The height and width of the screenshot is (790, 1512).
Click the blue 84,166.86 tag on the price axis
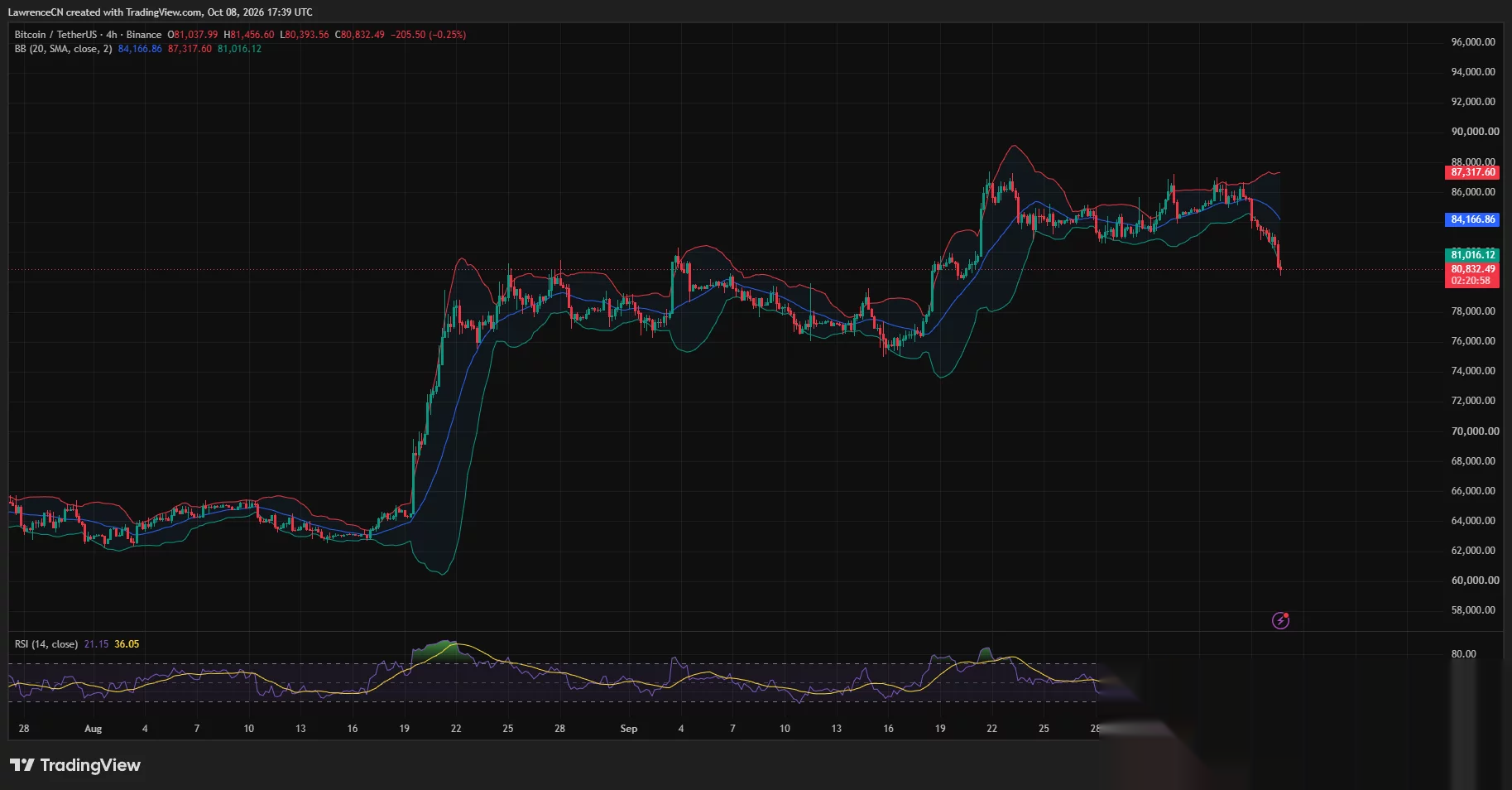[1472, 219]
